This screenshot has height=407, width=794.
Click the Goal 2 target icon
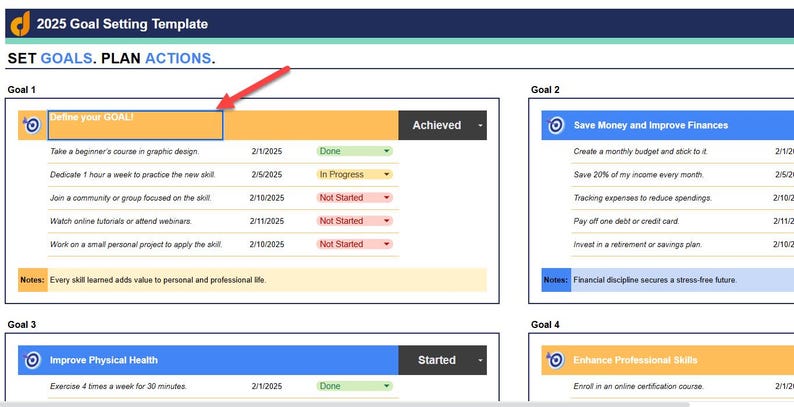[x=555, y=125]
